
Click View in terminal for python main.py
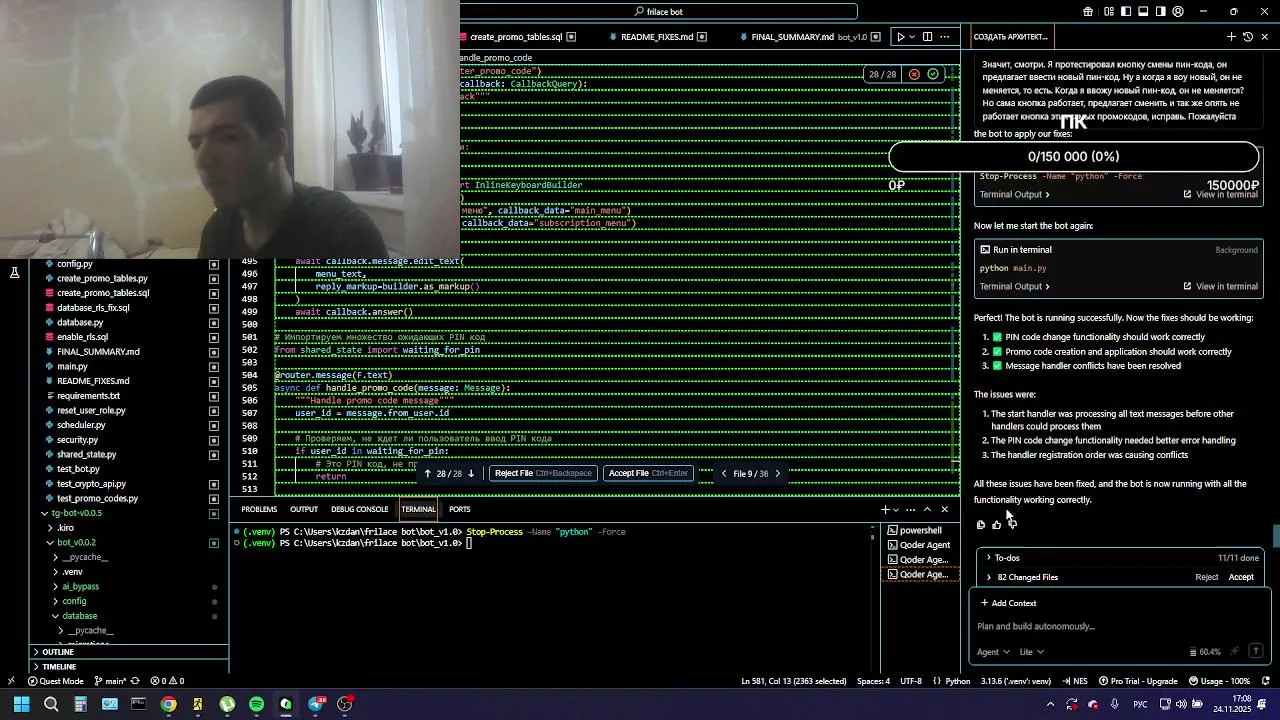point(1220,286)
